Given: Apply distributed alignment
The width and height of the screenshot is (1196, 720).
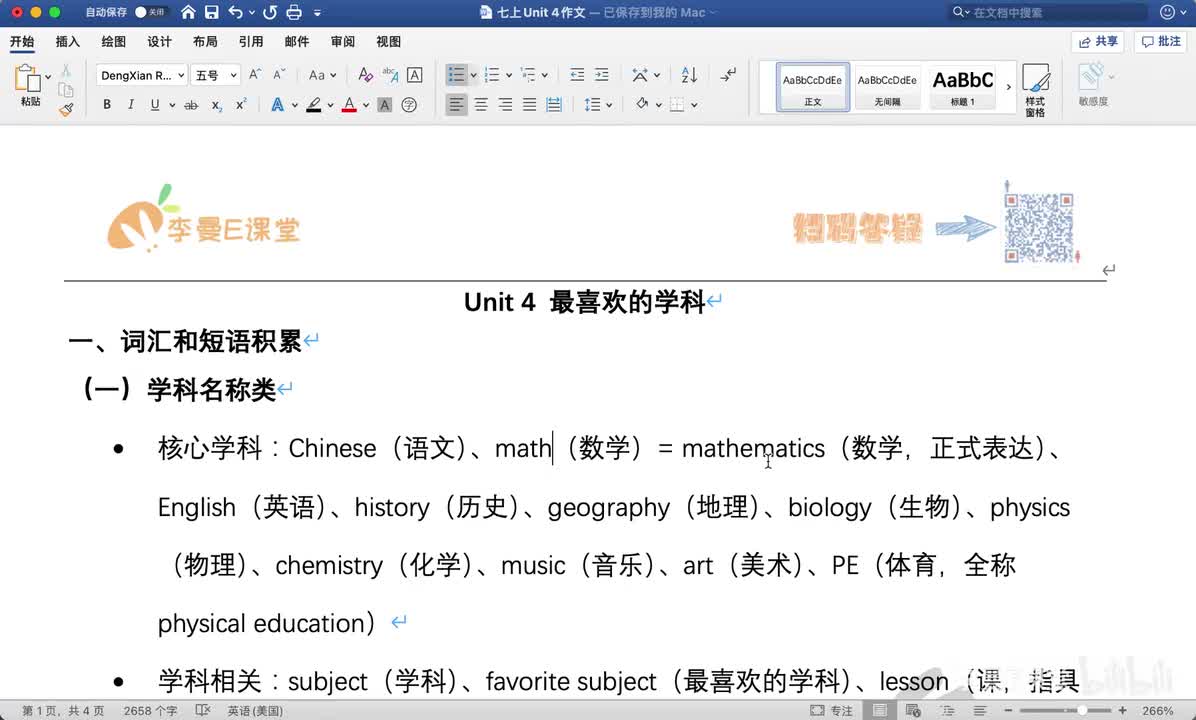Looking at the screenshot, I should click(554, 104).
